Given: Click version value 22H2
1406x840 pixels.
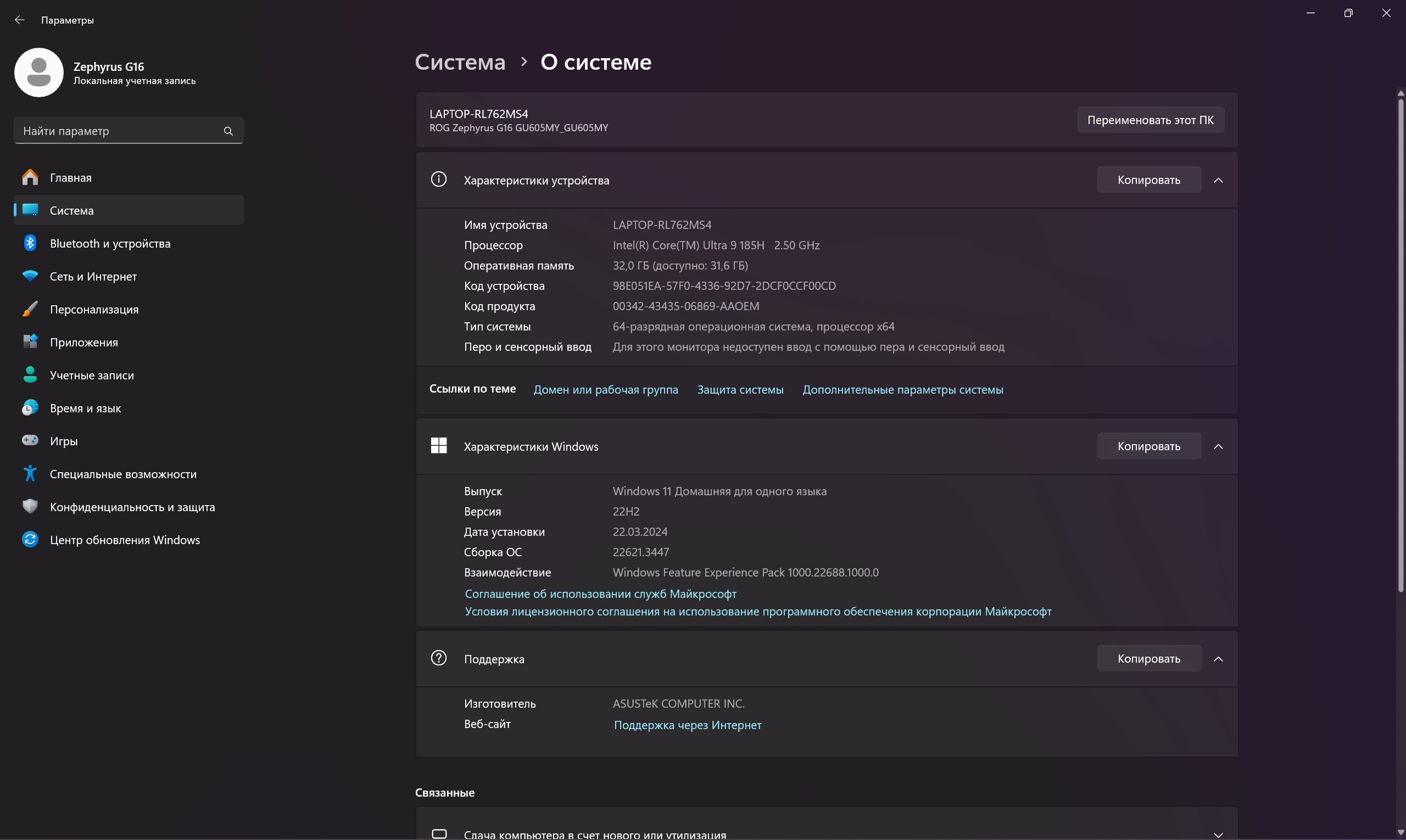Looking at the screenshot, I should point(626,512).
